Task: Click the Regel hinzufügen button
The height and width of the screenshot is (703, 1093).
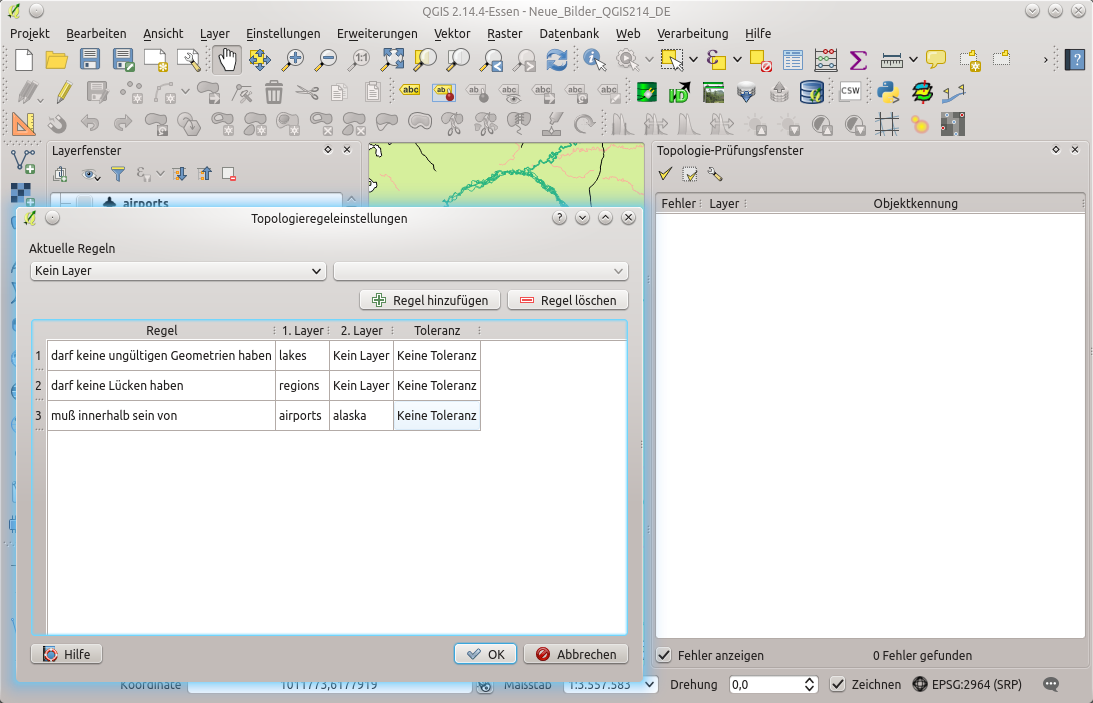Action: pos(430,300)
